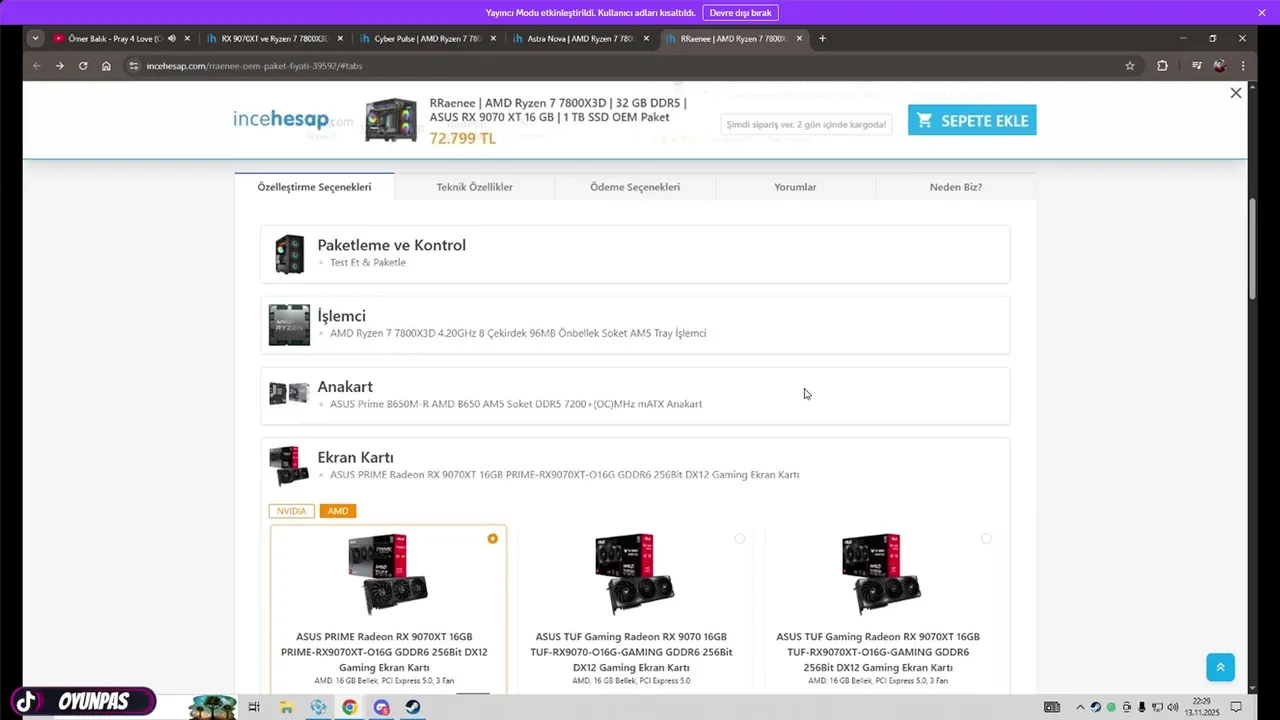Expand the Paketleme ve Kontrol section

pyautogui.click(x=635, y=254)
